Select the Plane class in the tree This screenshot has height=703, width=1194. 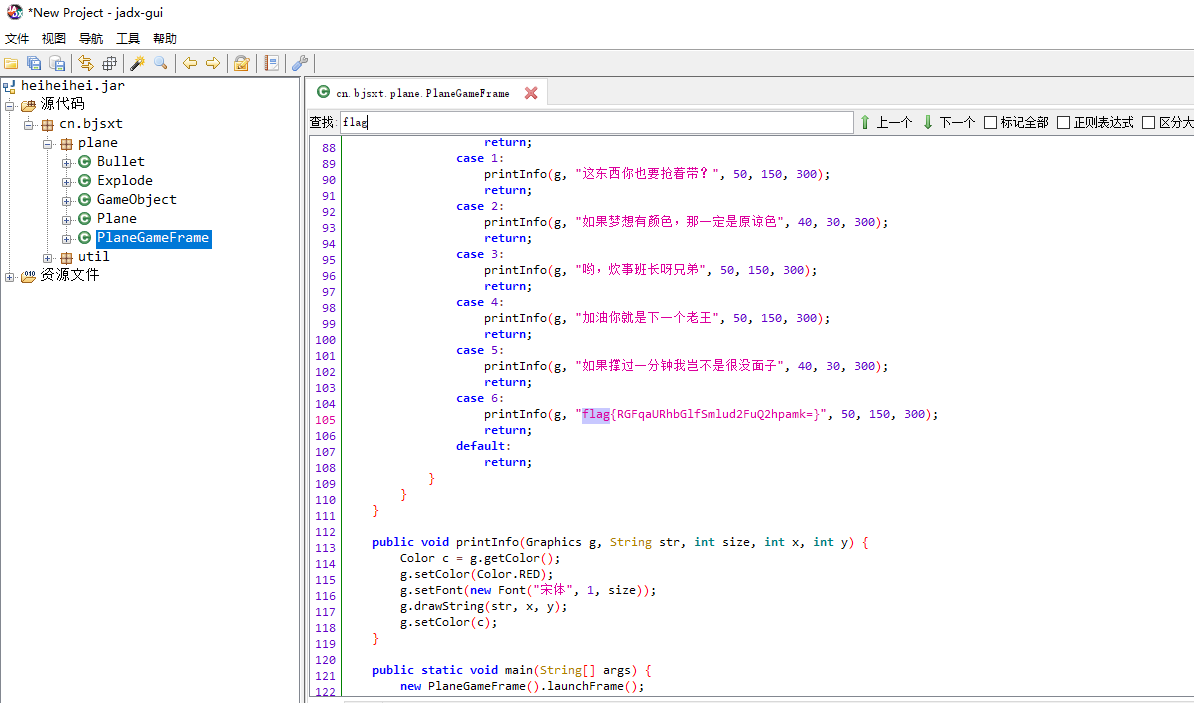(x=117, y=219)
